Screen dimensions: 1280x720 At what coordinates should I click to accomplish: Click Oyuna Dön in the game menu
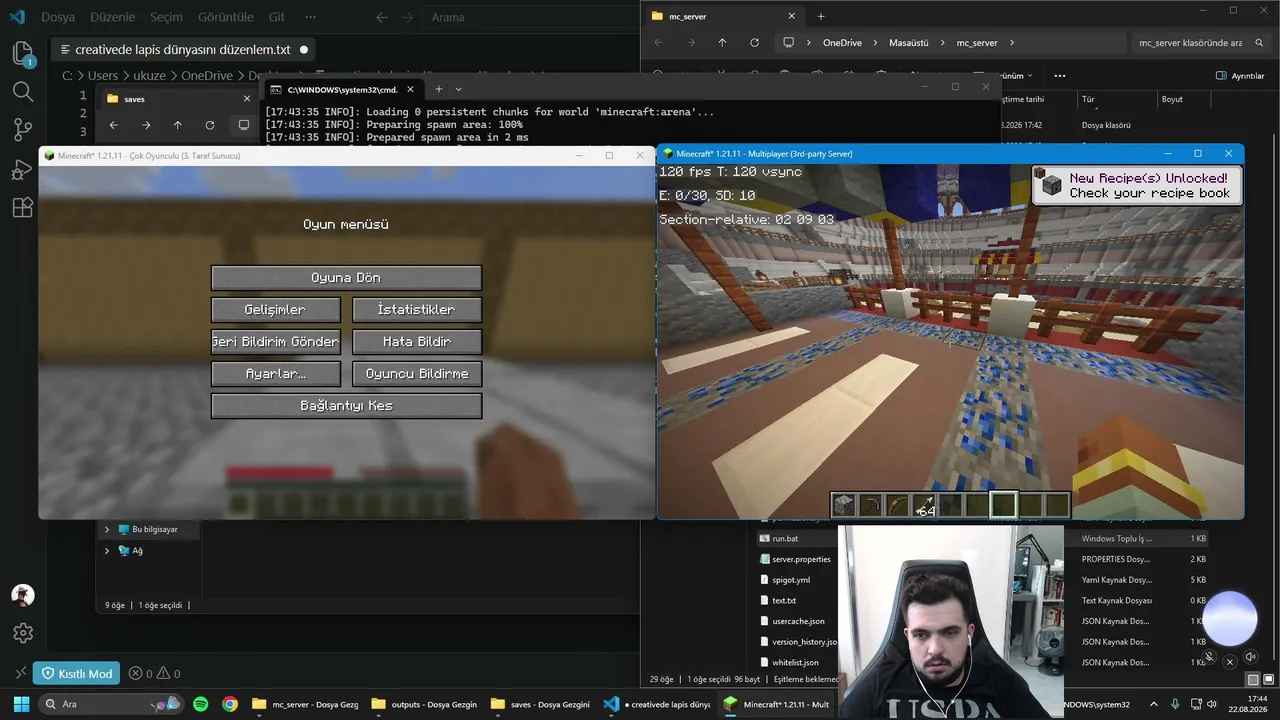[x=346, y=277]
